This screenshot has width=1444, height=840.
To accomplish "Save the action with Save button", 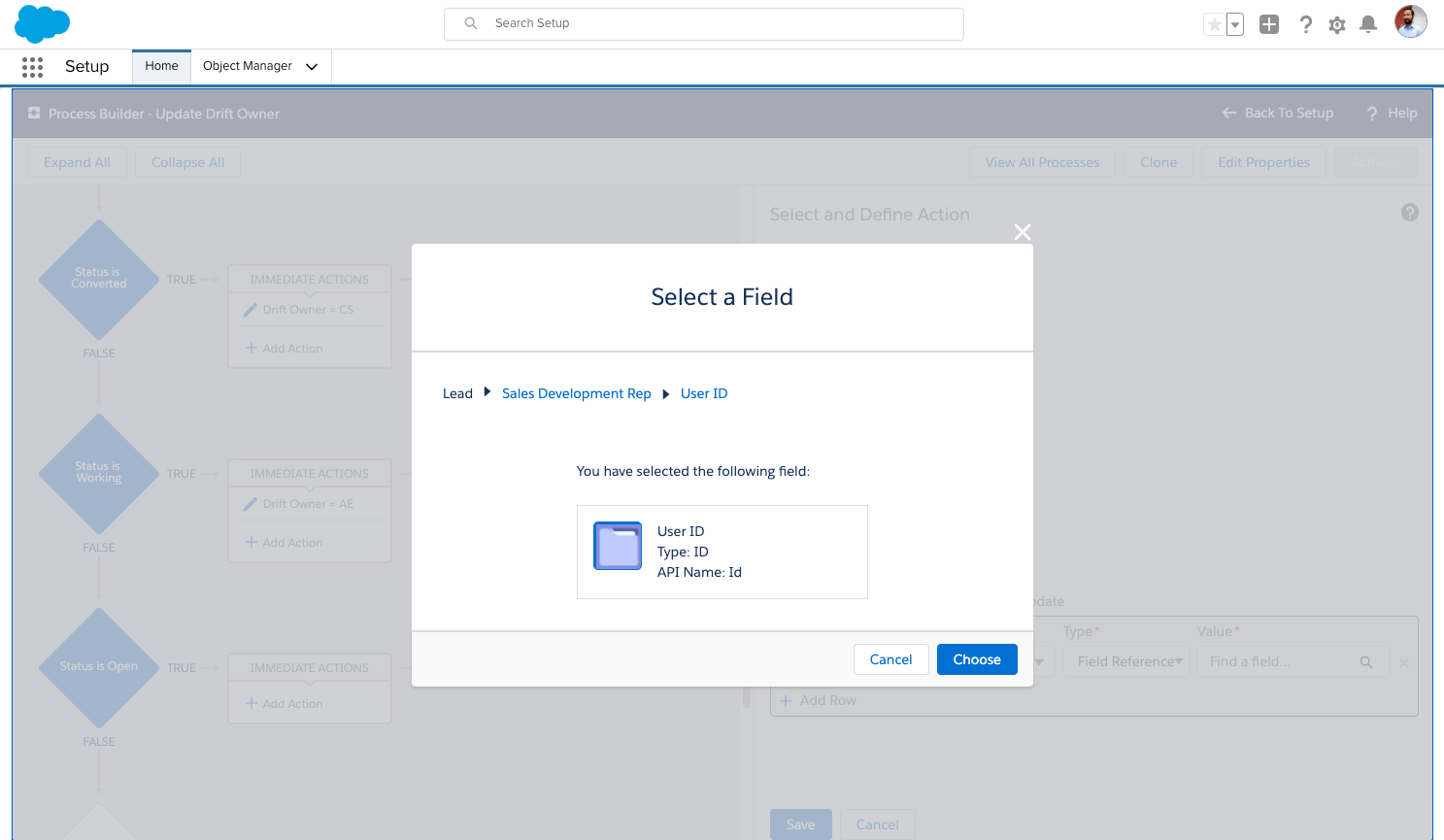I will click(800, 824).
